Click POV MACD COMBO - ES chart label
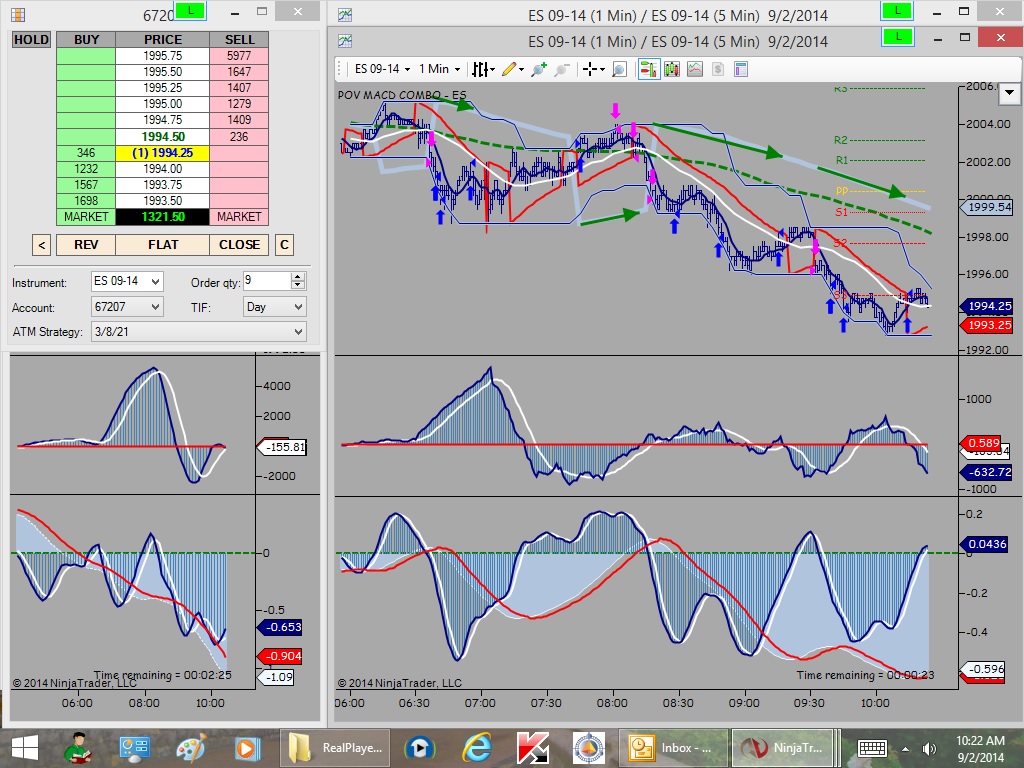1024x768 pixels. pyautogui.click(x=402, y=95)
